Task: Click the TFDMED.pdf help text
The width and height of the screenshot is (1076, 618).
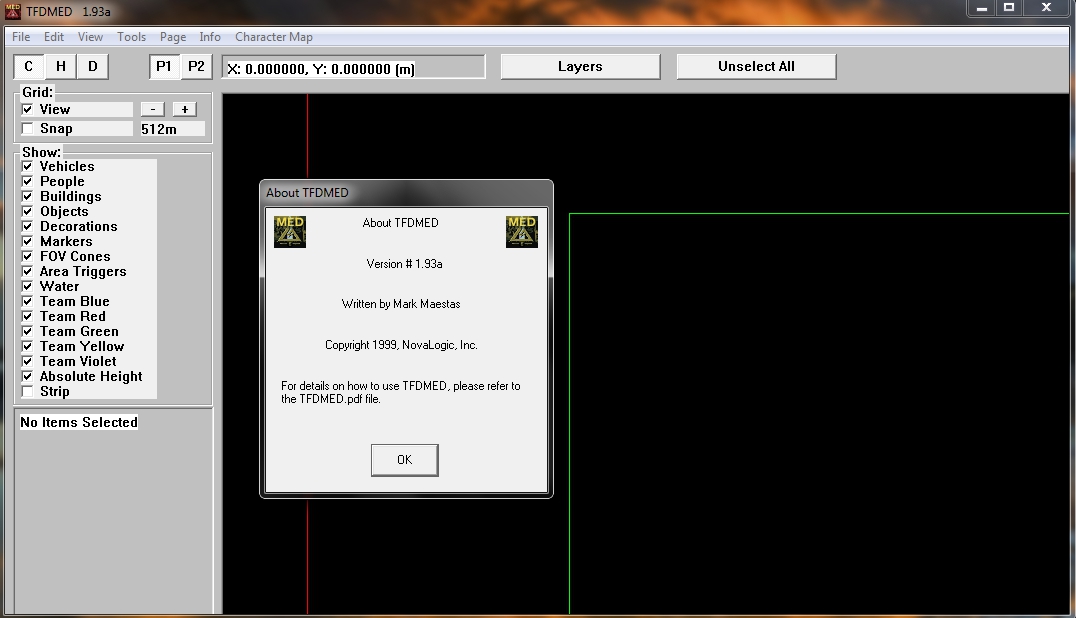Action: pyautogui.click(x=401, y=392)
